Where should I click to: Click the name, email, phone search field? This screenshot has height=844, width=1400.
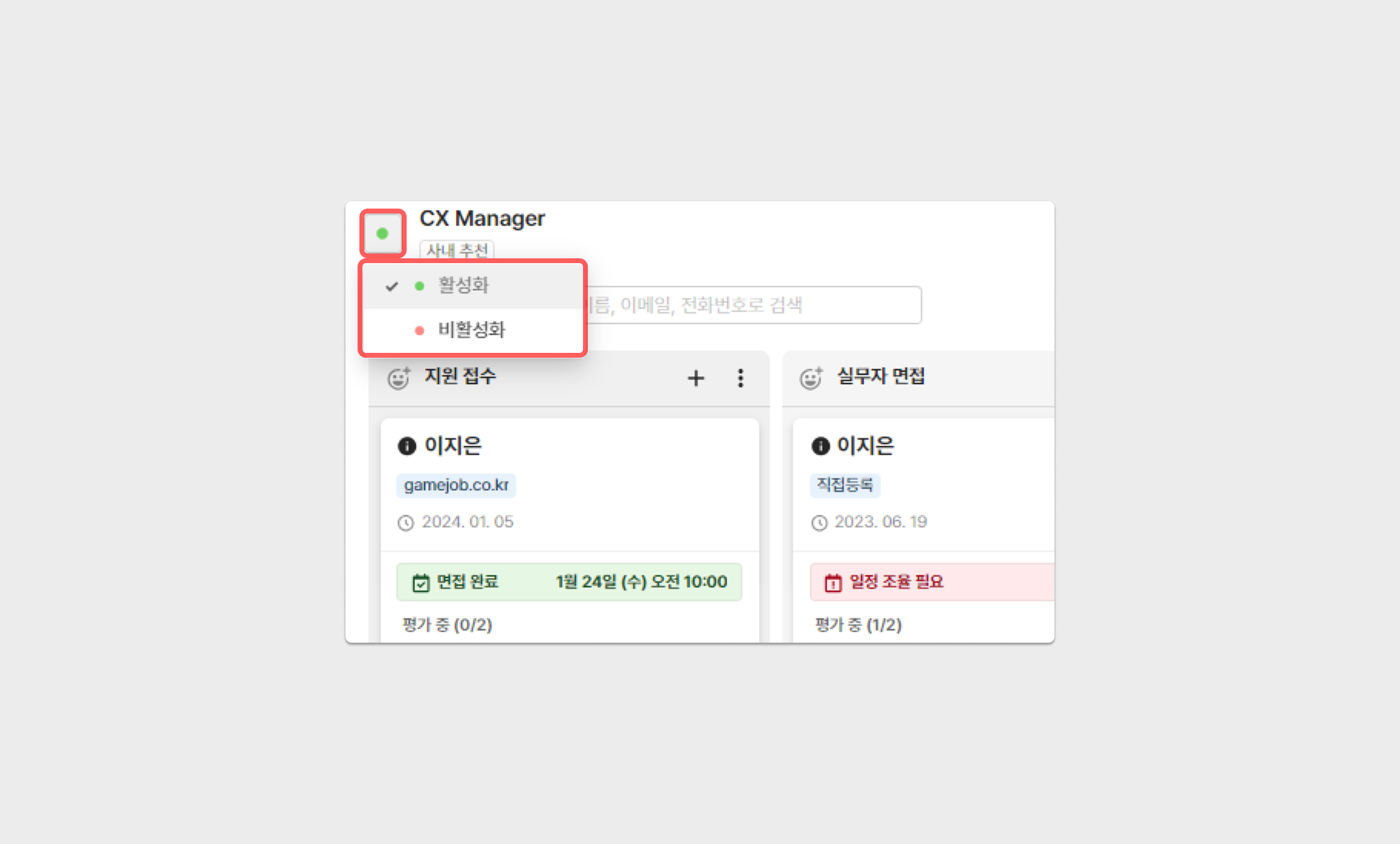752,305
